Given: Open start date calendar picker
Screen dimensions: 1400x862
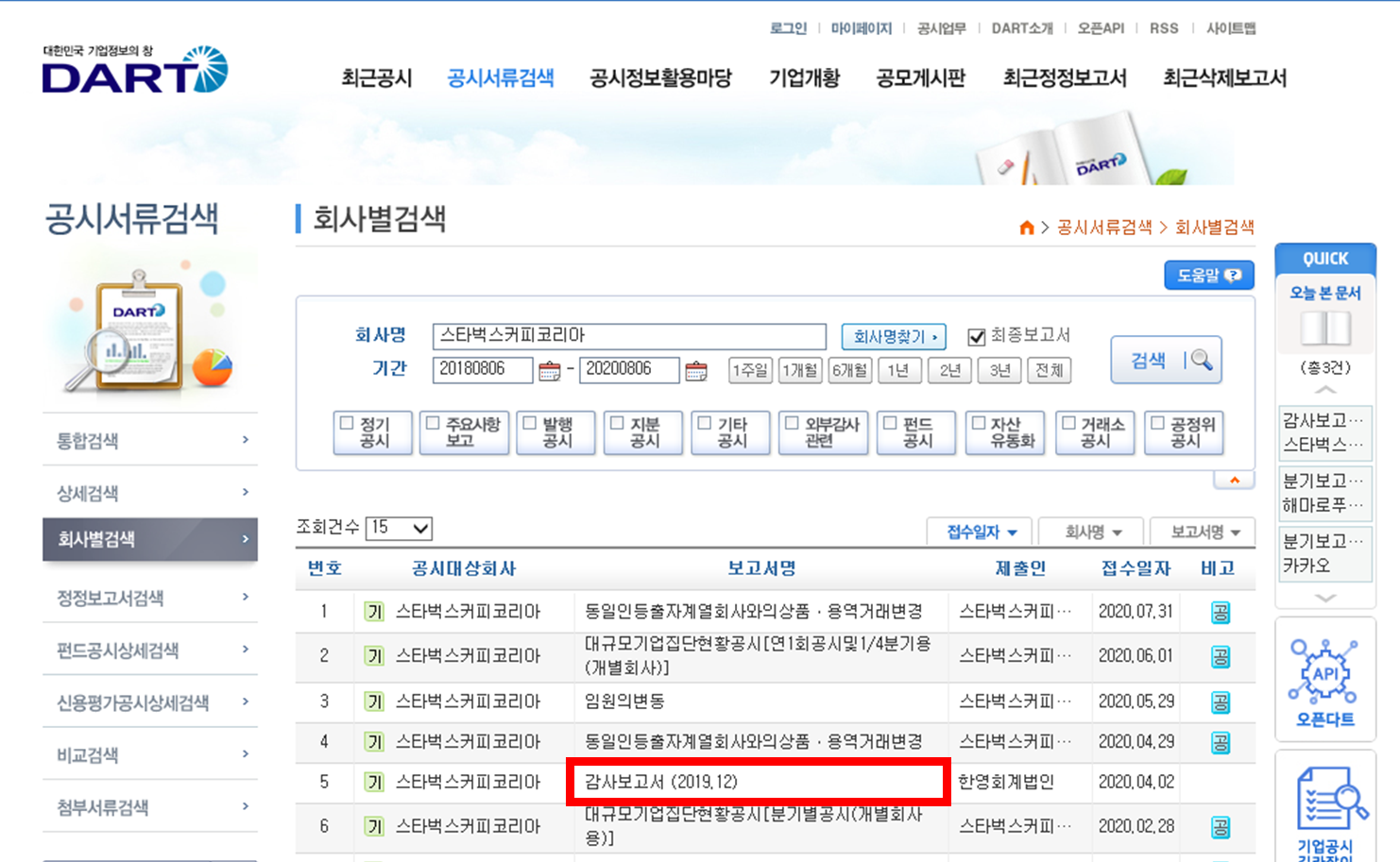Looking at the screenshot, I should coord(549,371).
